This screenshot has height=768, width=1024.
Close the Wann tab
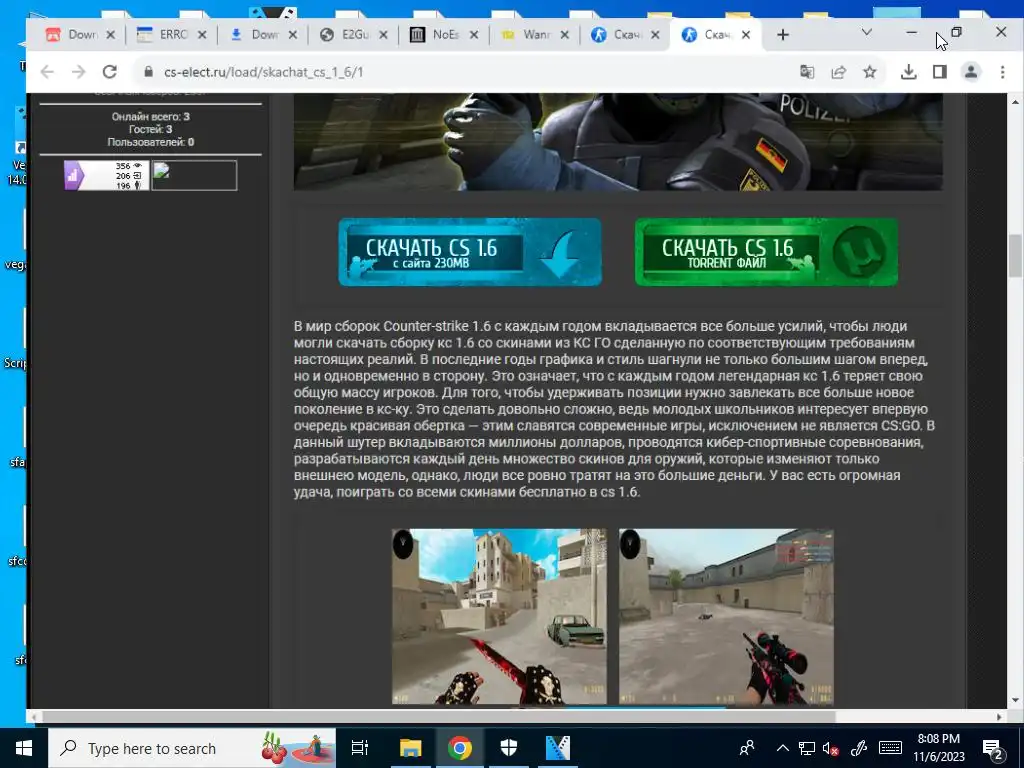(x=565, y=35)
